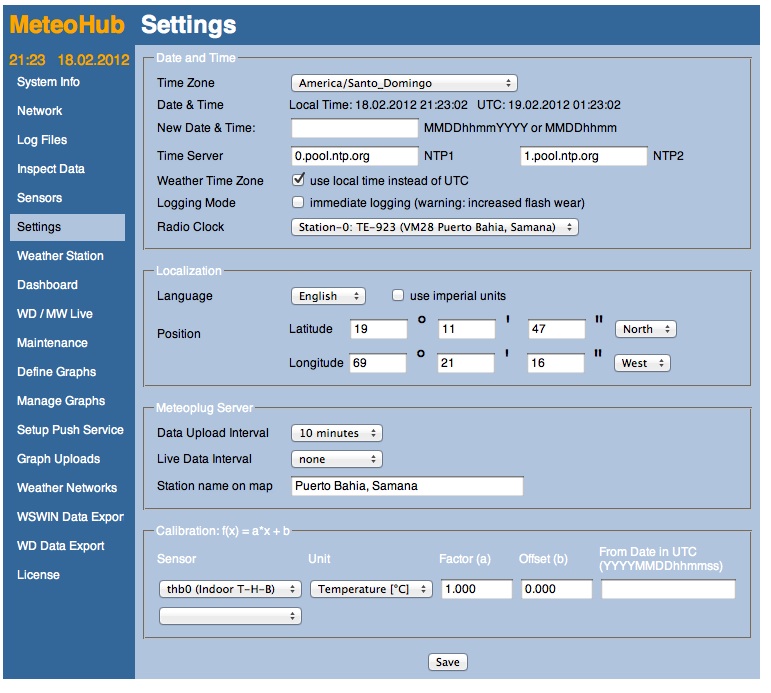Change the Language dropdown from English
771x693 pixels.
[328, 296]
